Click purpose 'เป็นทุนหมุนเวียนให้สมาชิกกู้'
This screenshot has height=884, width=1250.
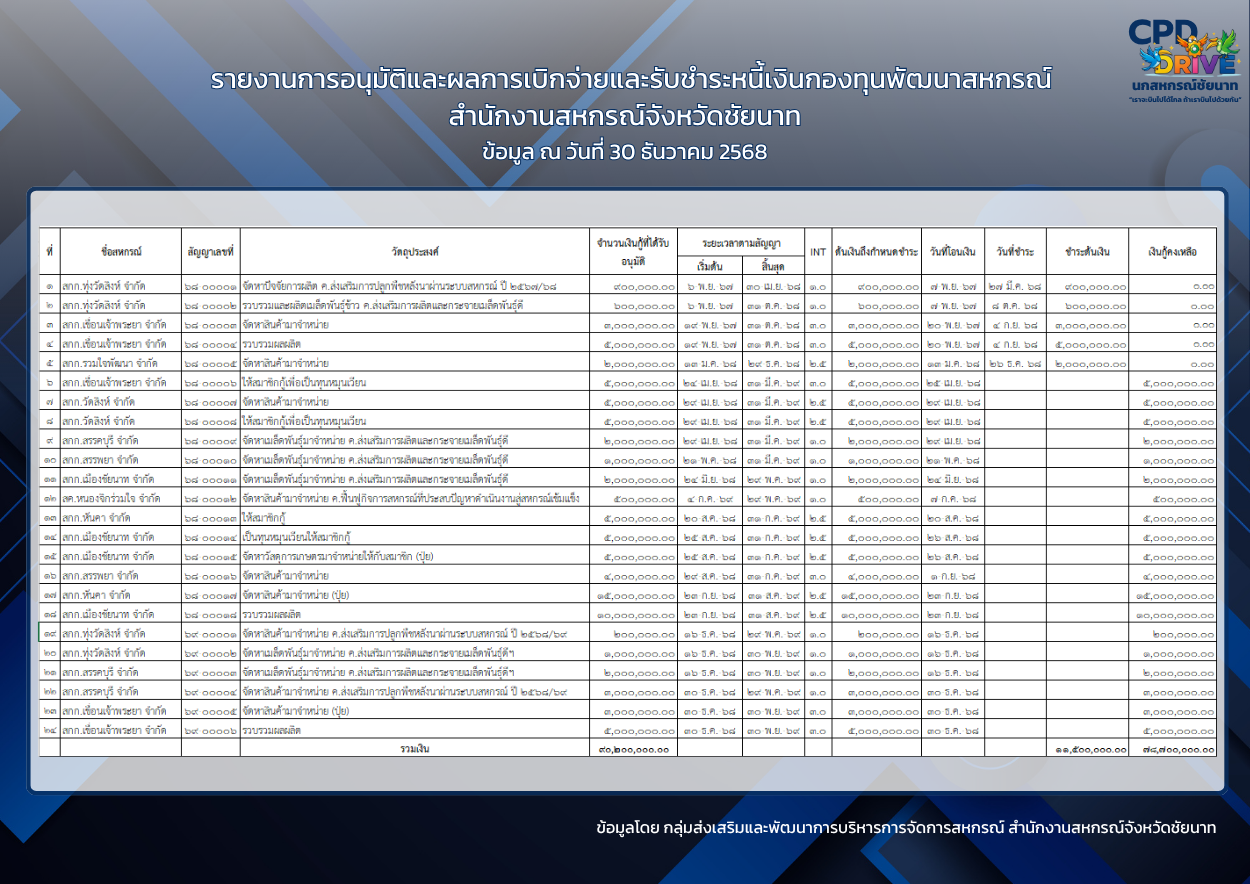tap(297, 537)
